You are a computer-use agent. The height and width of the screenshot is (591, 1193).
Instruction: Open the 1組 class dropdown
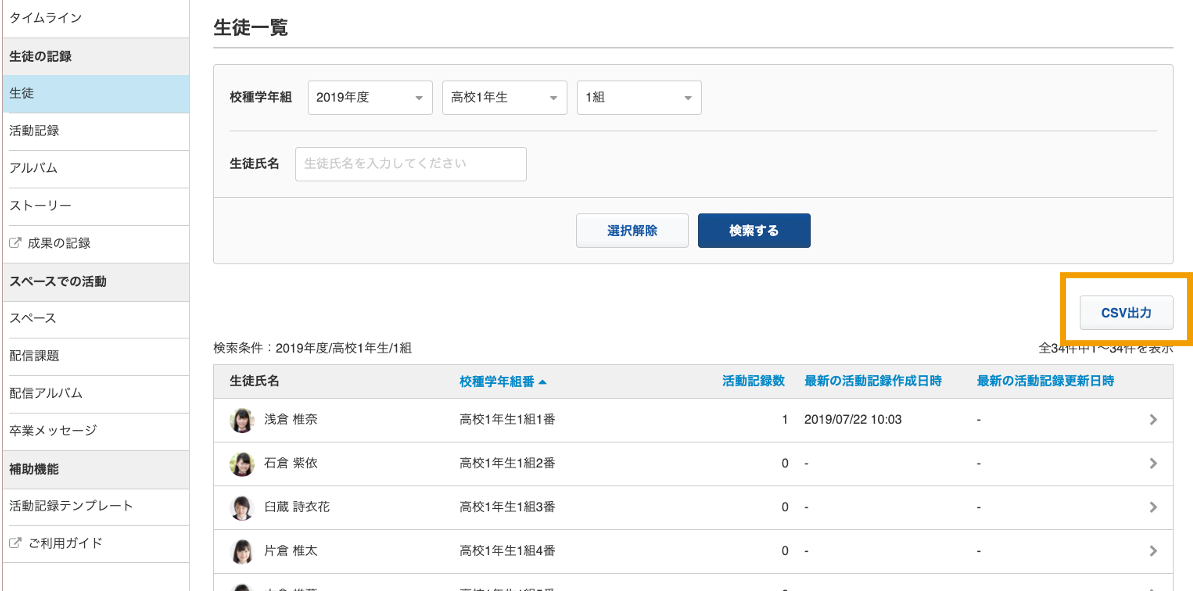639,97
